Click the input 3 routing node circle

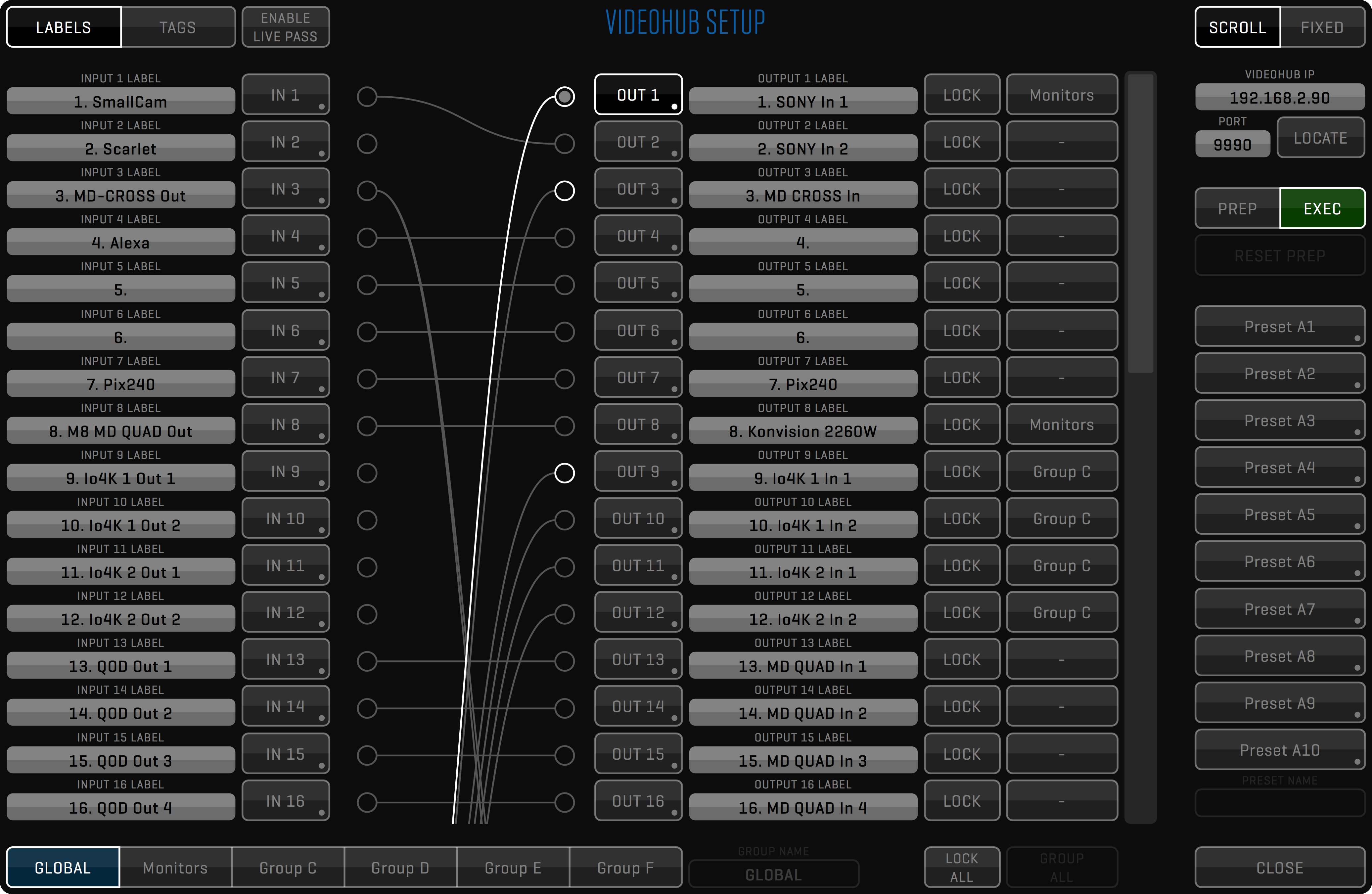(367, 190)
